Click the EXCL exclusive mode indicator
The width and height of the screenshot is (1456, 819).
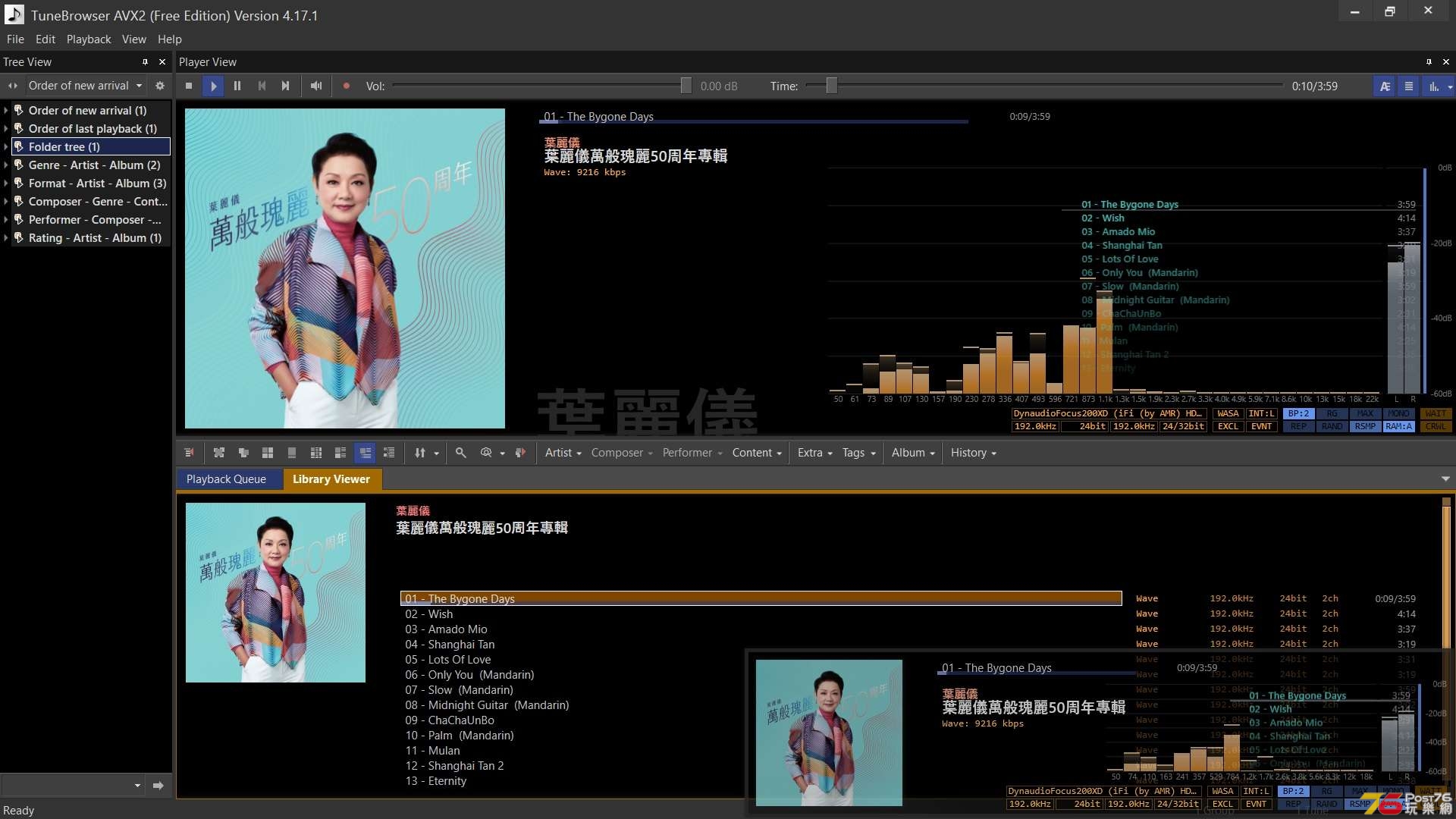(1228, 427)
